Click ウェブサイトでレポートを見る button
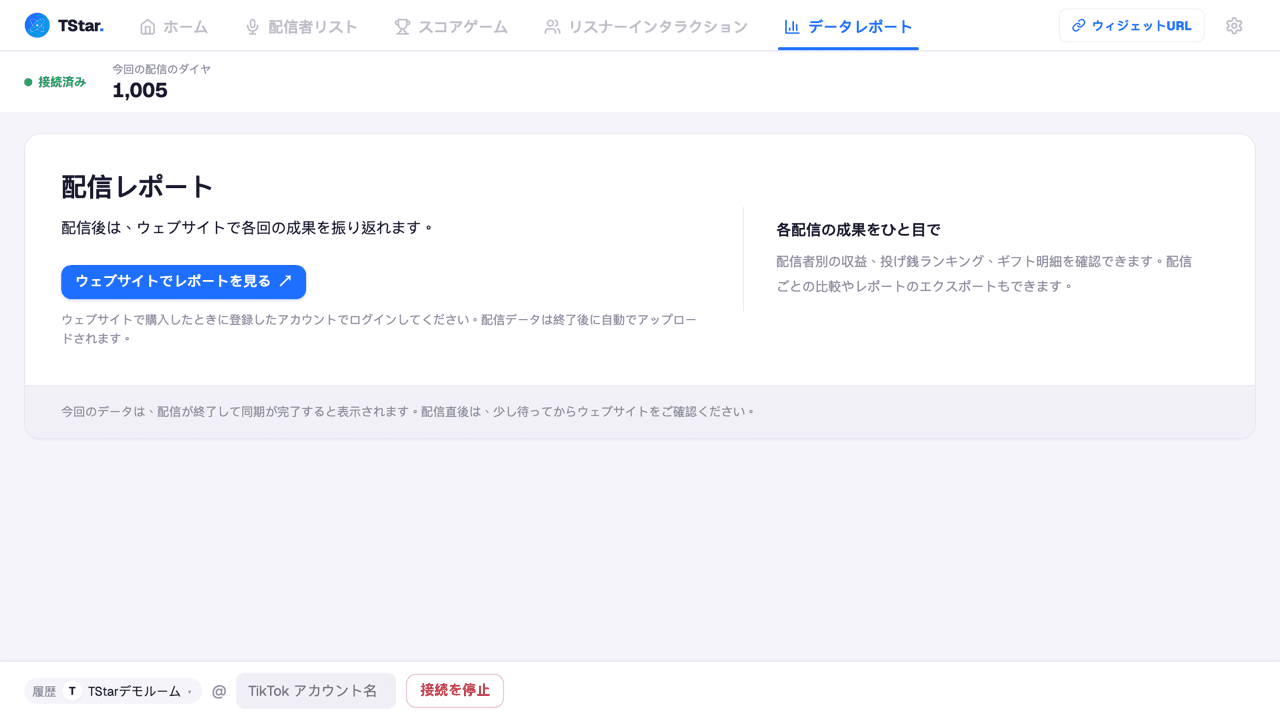The height and width of the screenshot is (720, 1280). (x=183, y=282)
